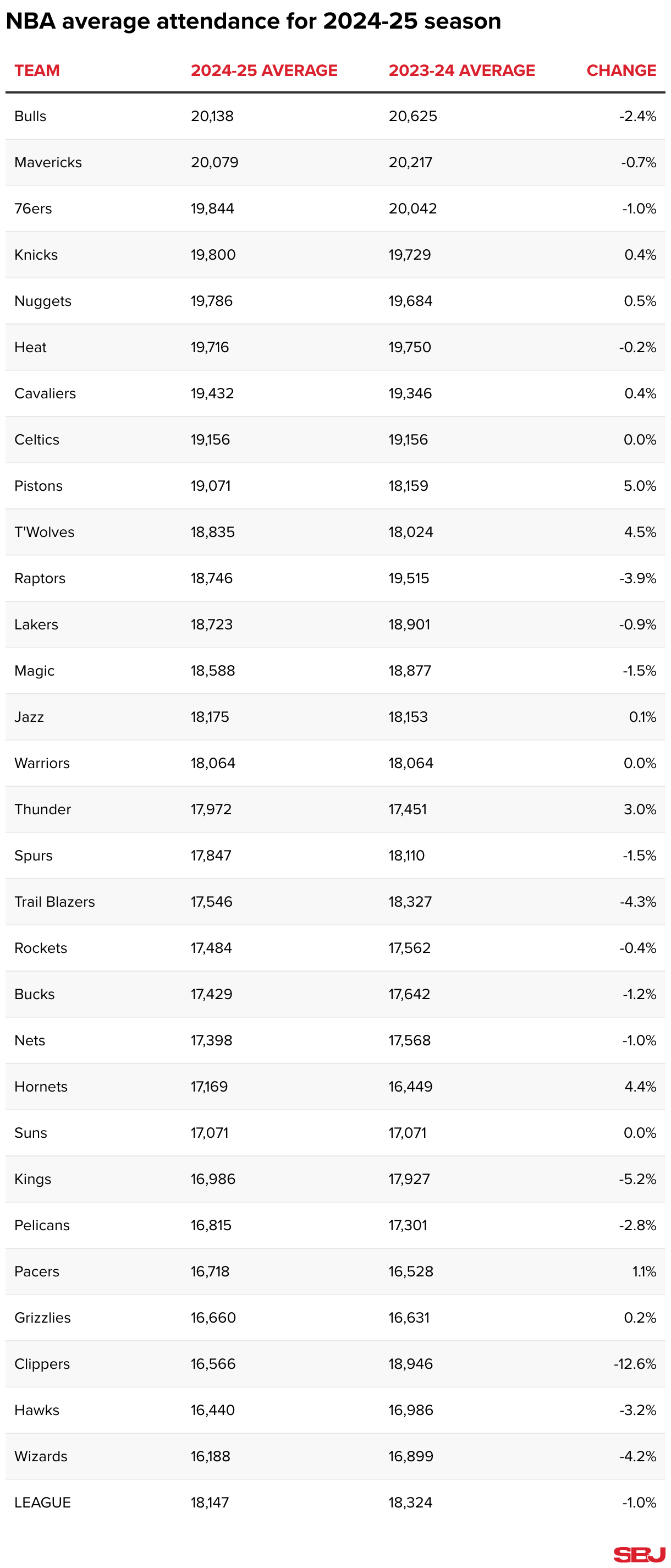Image resolution: width=671 pixels, height=1568 pixels.
Task: Click the 2024-25 AVERAGE column header
Action: coord(263,70)
